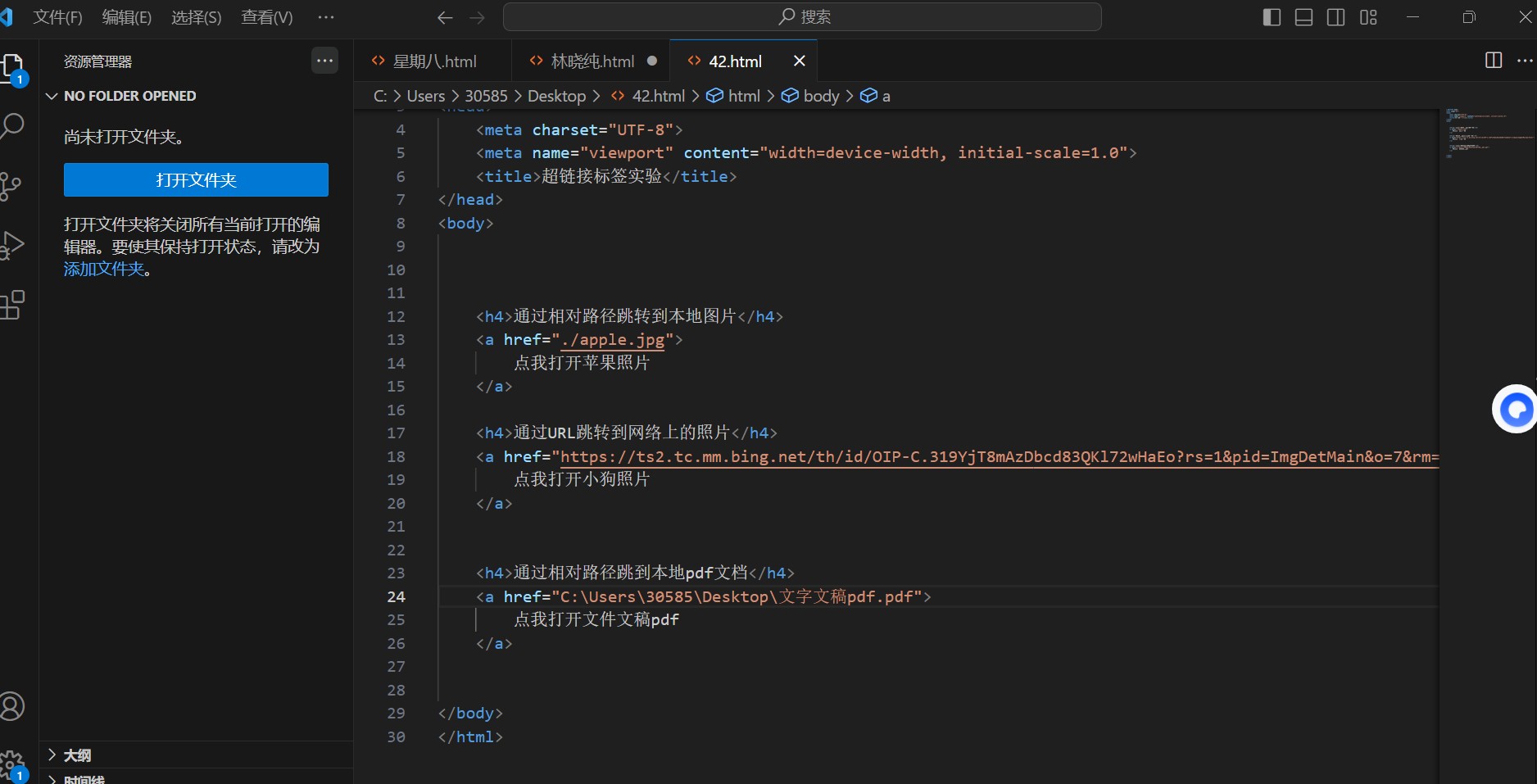The height and width of the screenshot is (784, 1537).
Task: Open customize layout icon in the title bar
Action: coord(1368,17)
